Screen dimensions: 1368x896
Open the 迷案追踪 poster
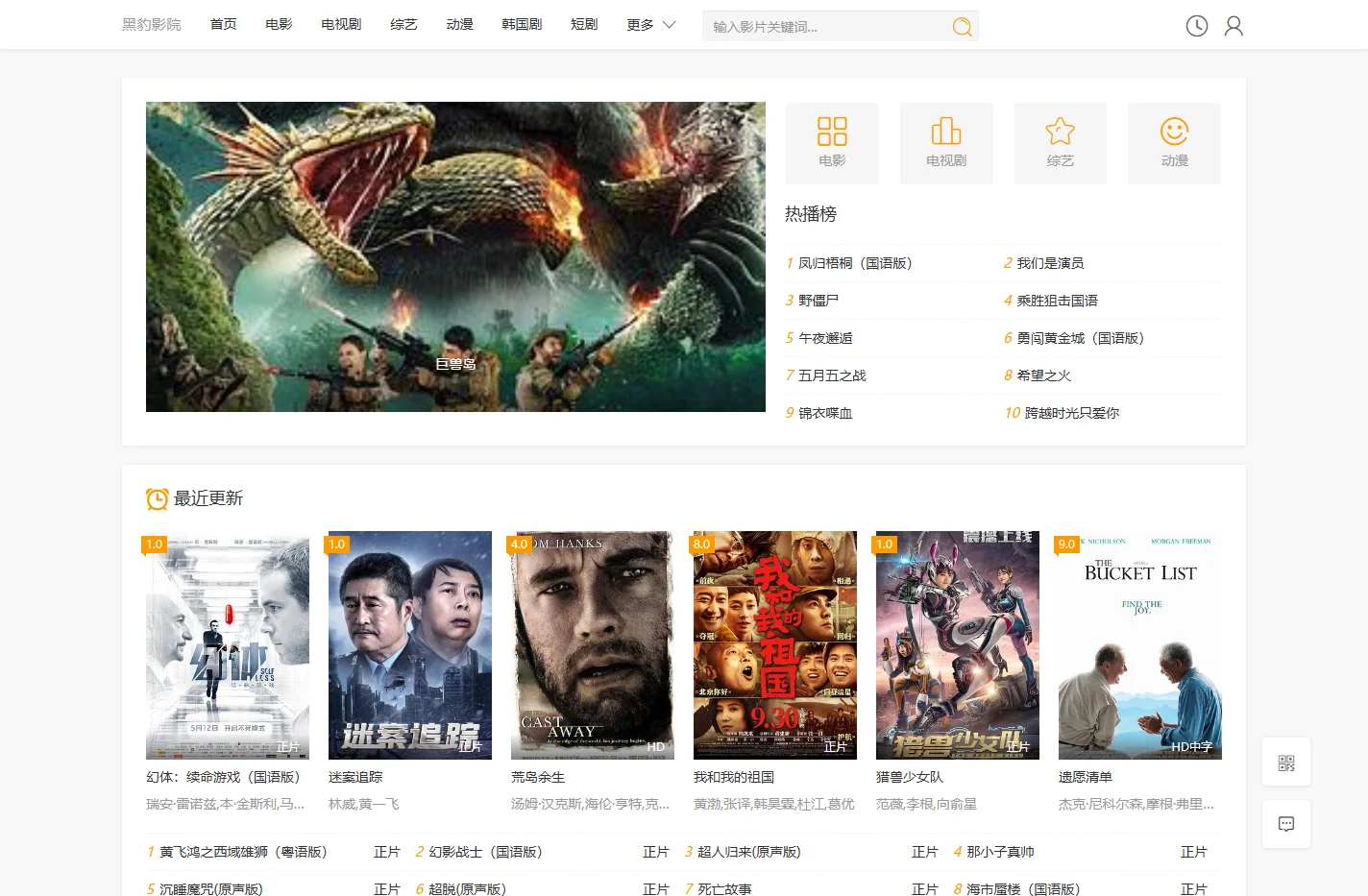pyautogui.click(x=410, y=645)
